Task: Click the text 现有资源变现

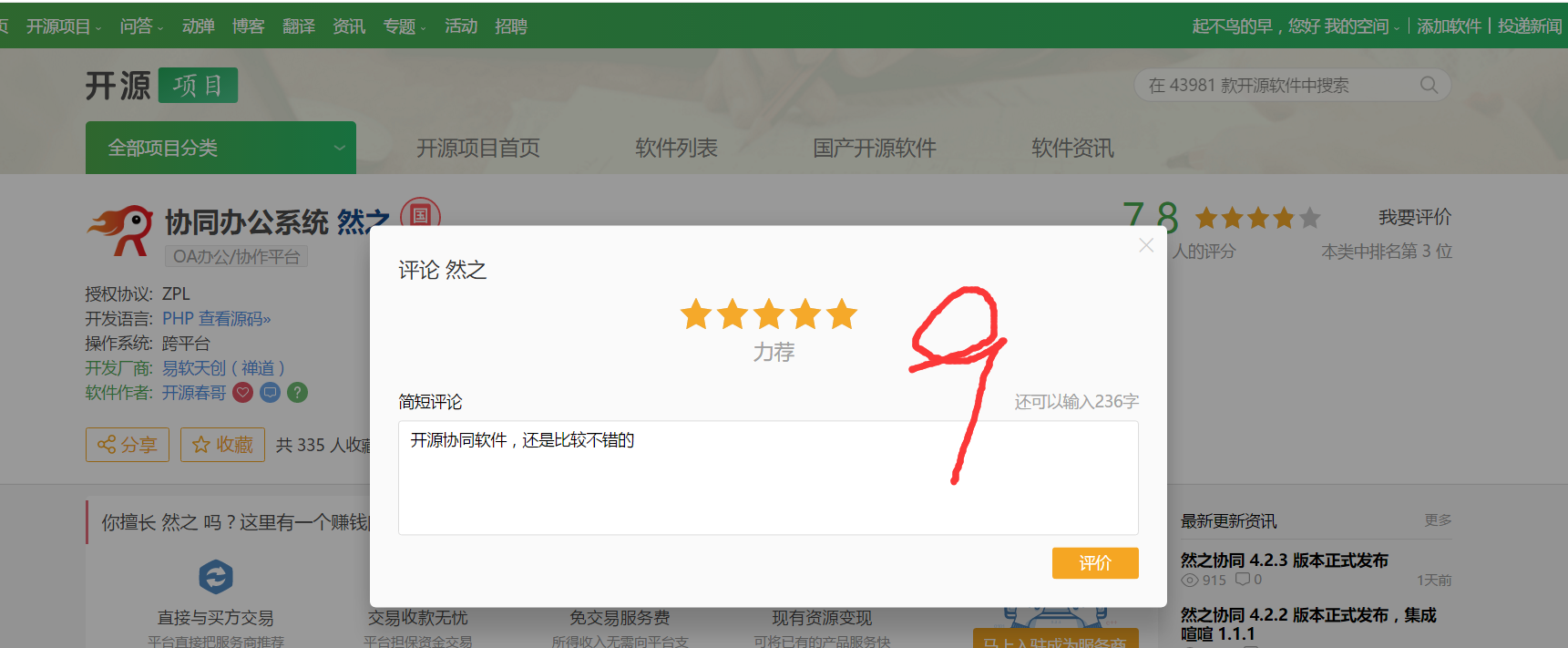Action: 822,618
